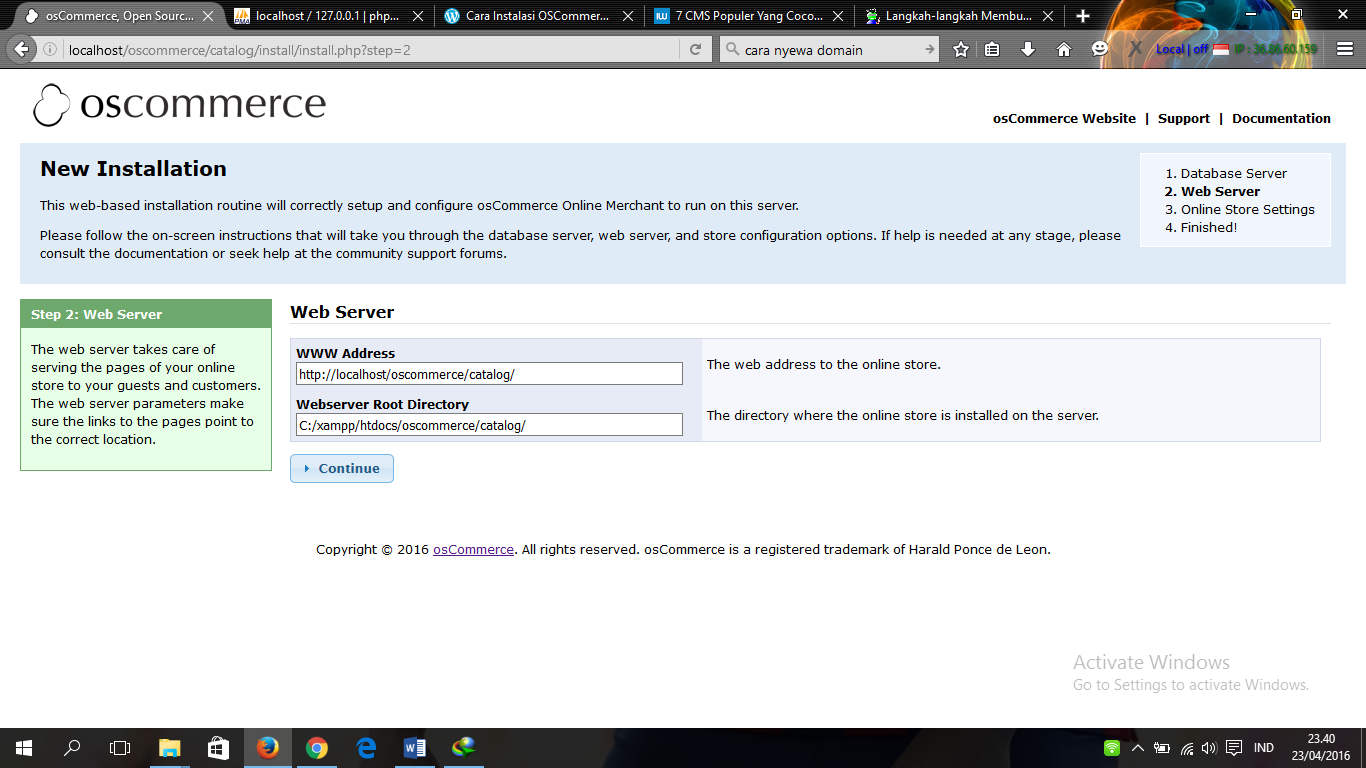Open a new browser tab with plus
1366x768 pixels.
click(1083, 16)
